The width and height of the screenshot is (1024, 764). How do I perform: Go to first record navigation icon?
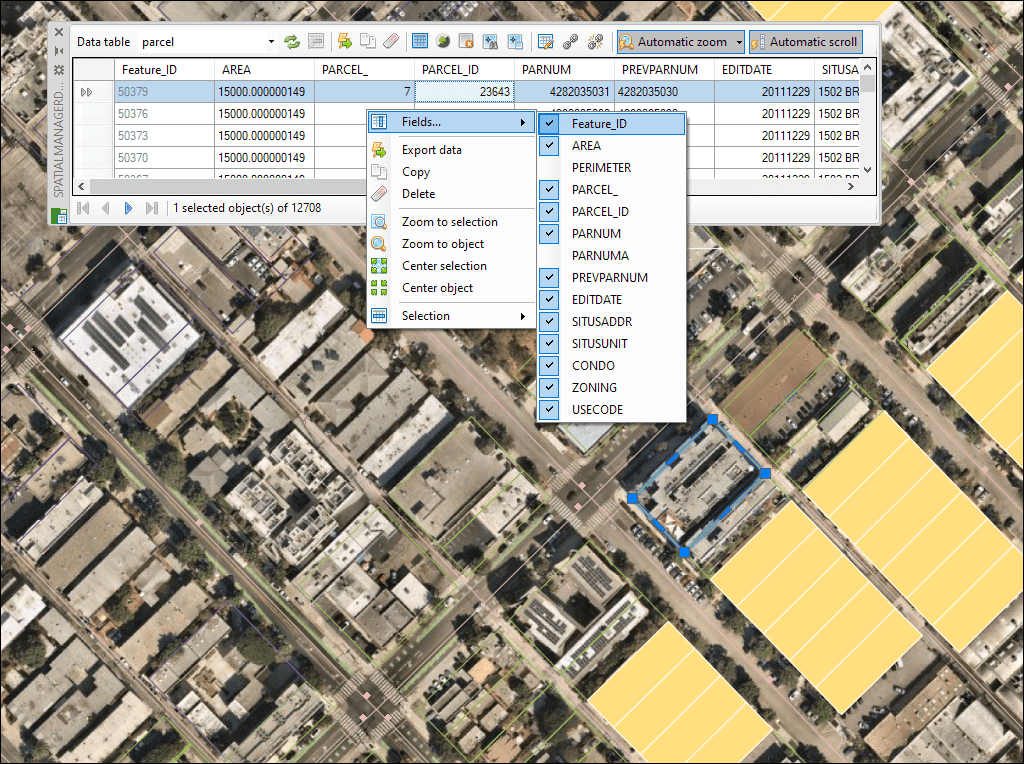(x=83, y=208)
